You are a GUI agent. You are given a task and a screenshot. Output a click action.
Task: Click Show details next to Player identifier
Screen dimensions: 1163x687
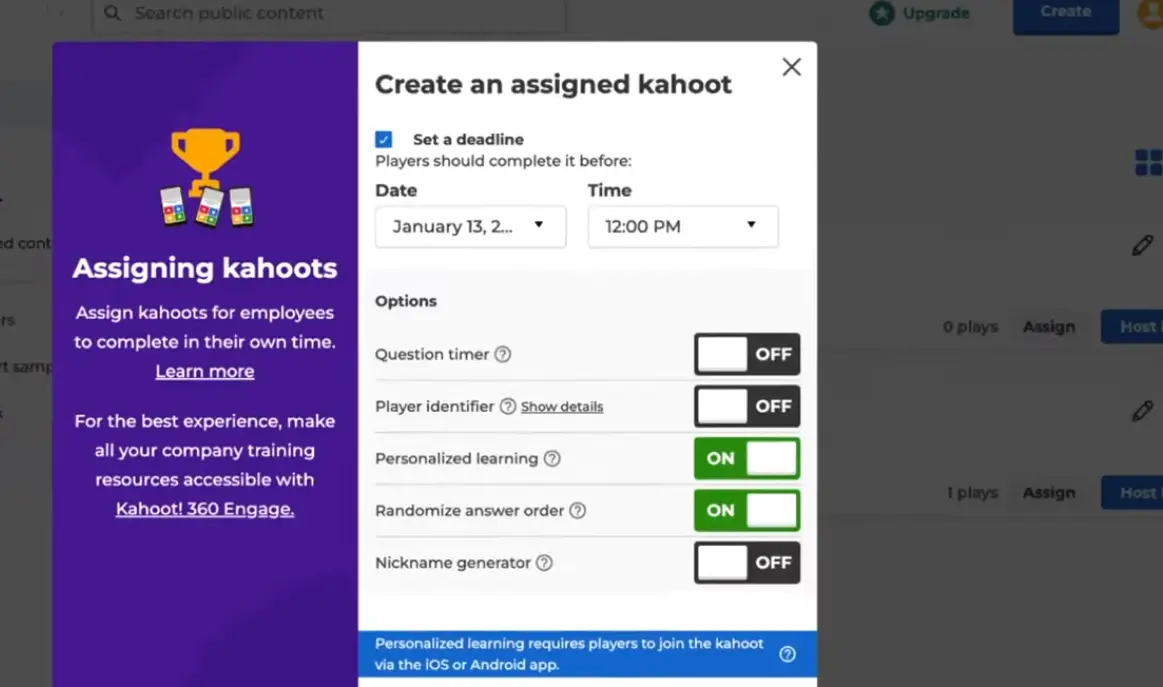tap(562, 407)
